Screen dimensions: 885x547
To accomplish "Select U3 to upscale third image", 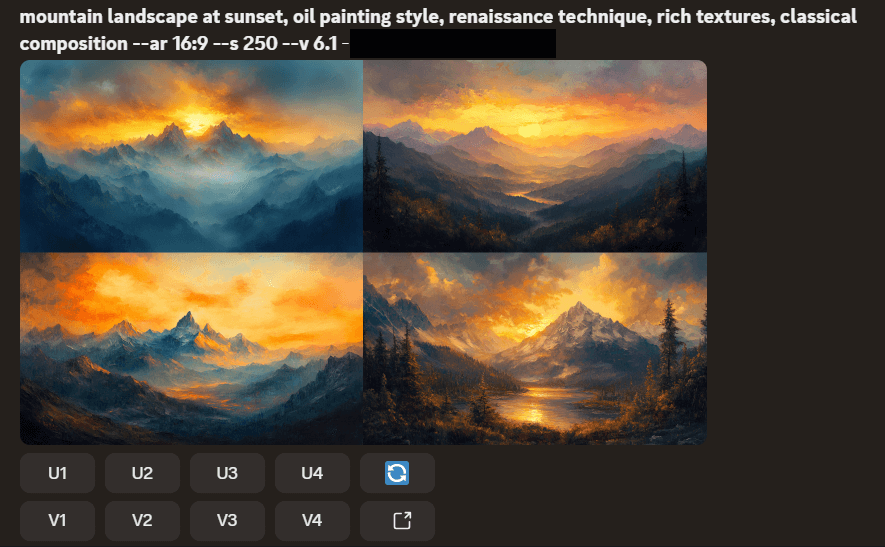I will click(x=227, y=473).
